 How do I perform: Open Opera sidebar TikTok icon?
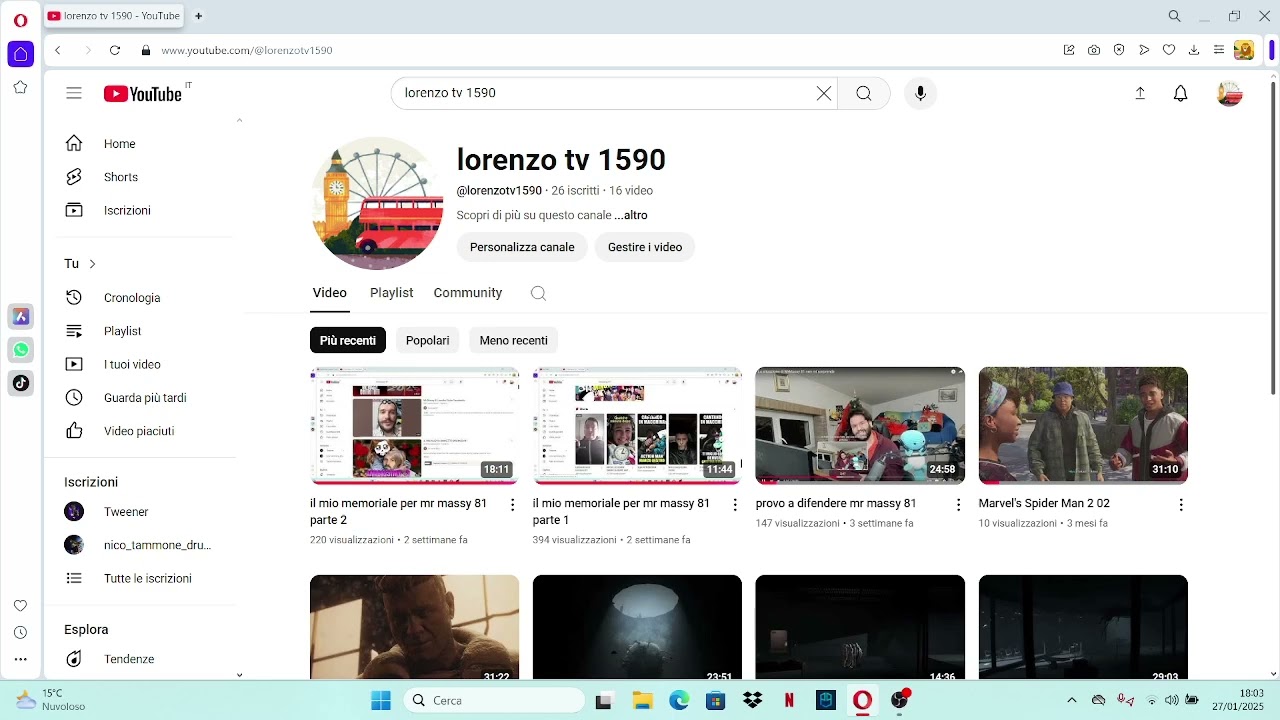click(21, 383)
